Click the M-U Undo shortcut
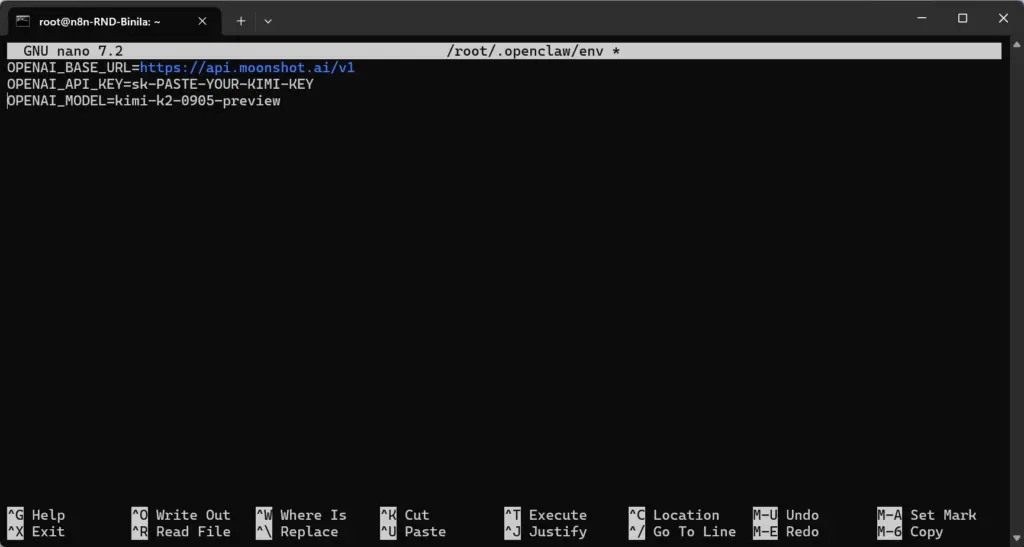The height and width of the screenshot is (547, 1024). tap(786, 515)
